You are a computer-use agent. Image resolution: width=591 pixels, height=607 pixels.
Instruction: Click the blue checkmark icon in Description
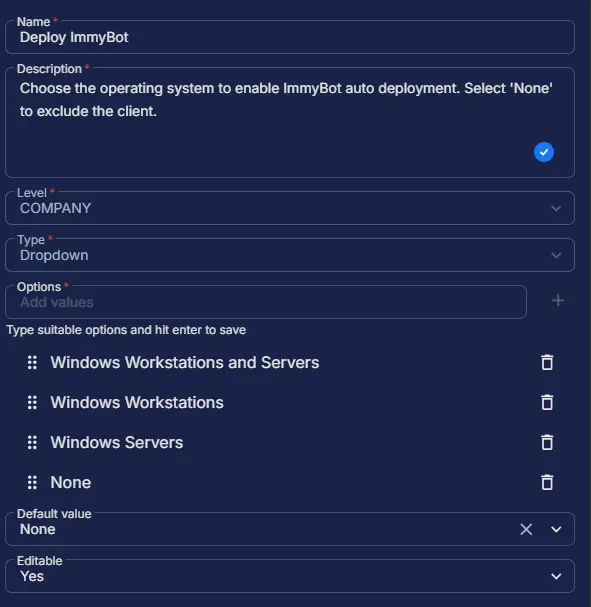click(544, 152)
